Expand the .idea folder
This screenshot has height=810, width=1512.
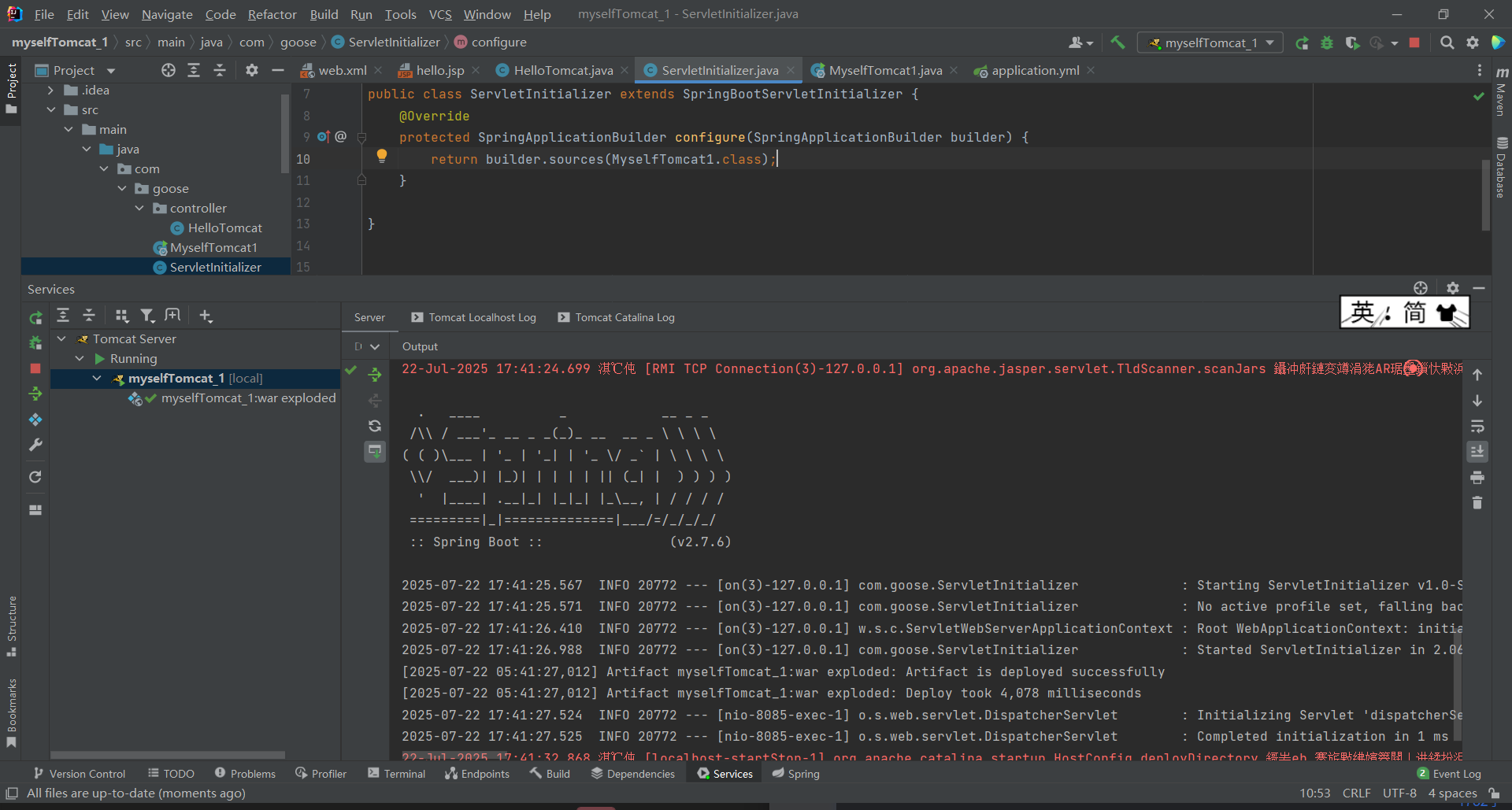click(51, 91)
